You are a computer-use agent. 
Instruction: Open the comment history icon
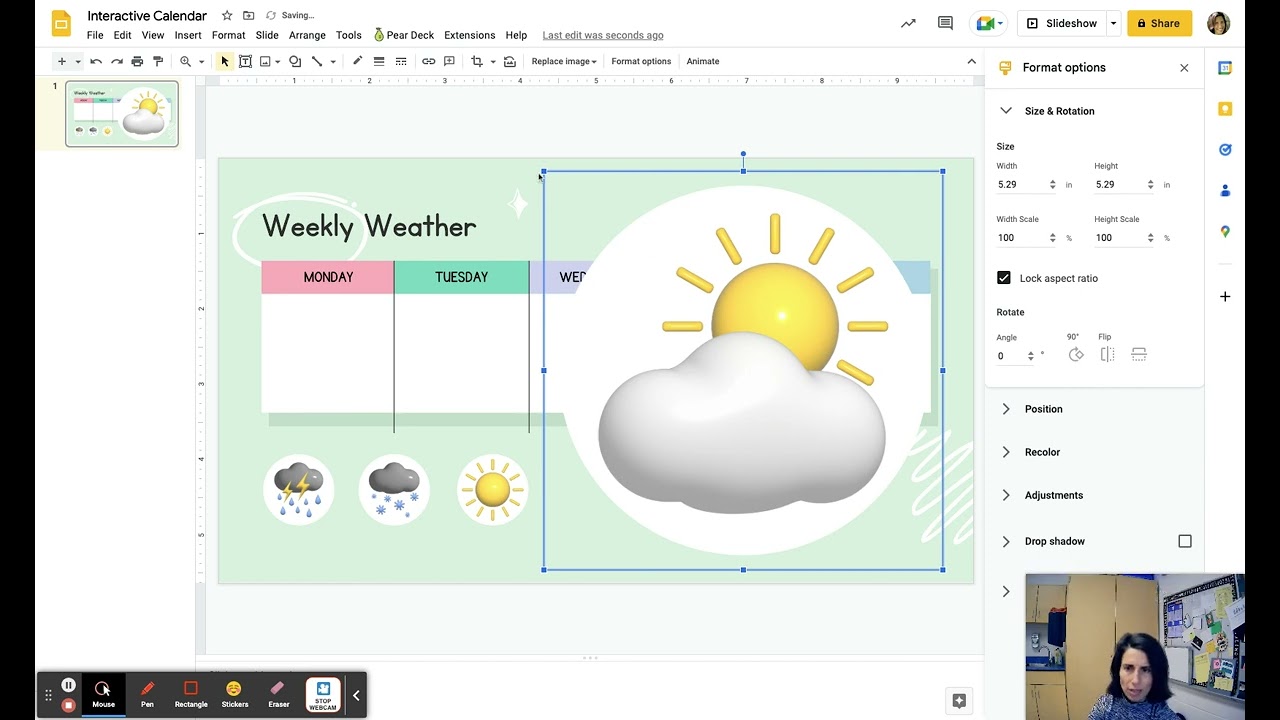945,23
